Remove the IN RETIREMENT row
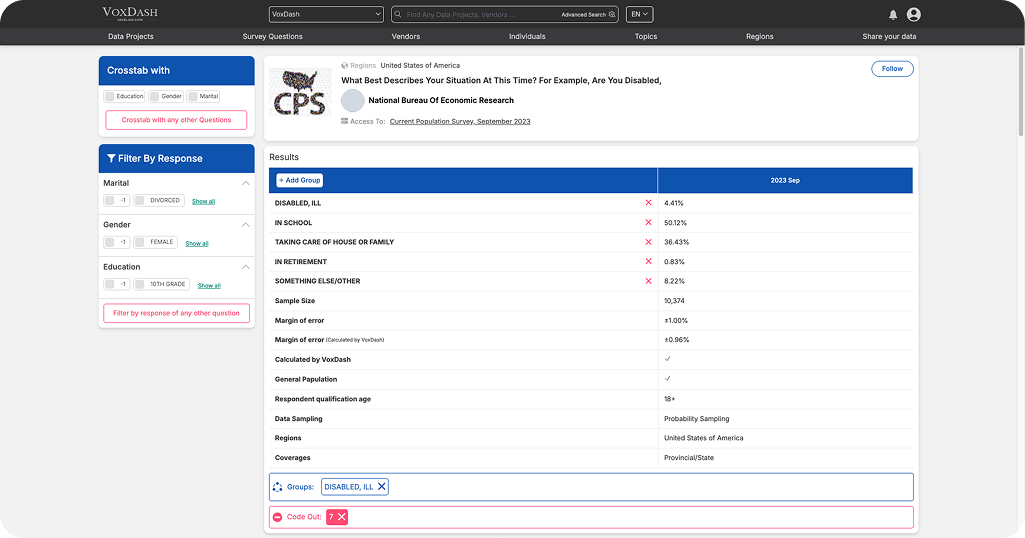Image resolution: width=1025 pixels, height=538 pixels. pos(648,261)
